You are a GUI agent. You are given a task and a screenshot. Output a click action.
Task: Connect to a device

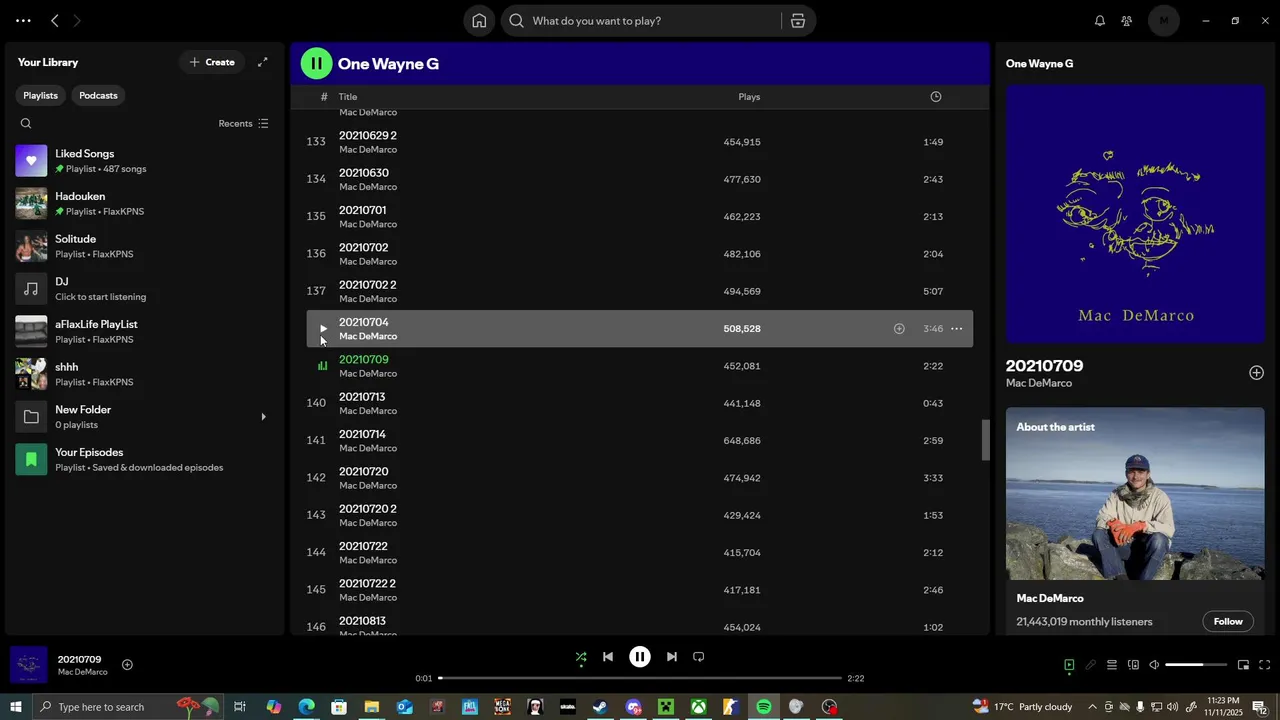point(1133,665)
